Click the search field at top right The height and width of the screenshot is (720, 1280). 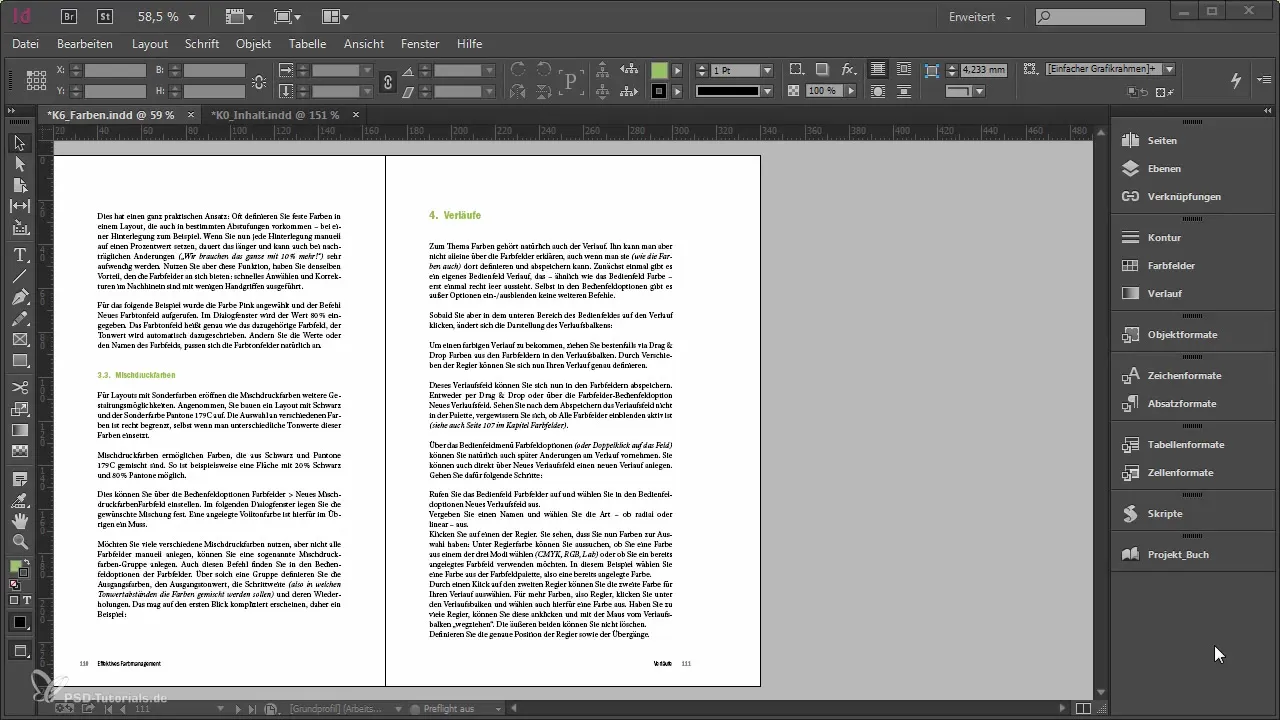click(1090, 17)
